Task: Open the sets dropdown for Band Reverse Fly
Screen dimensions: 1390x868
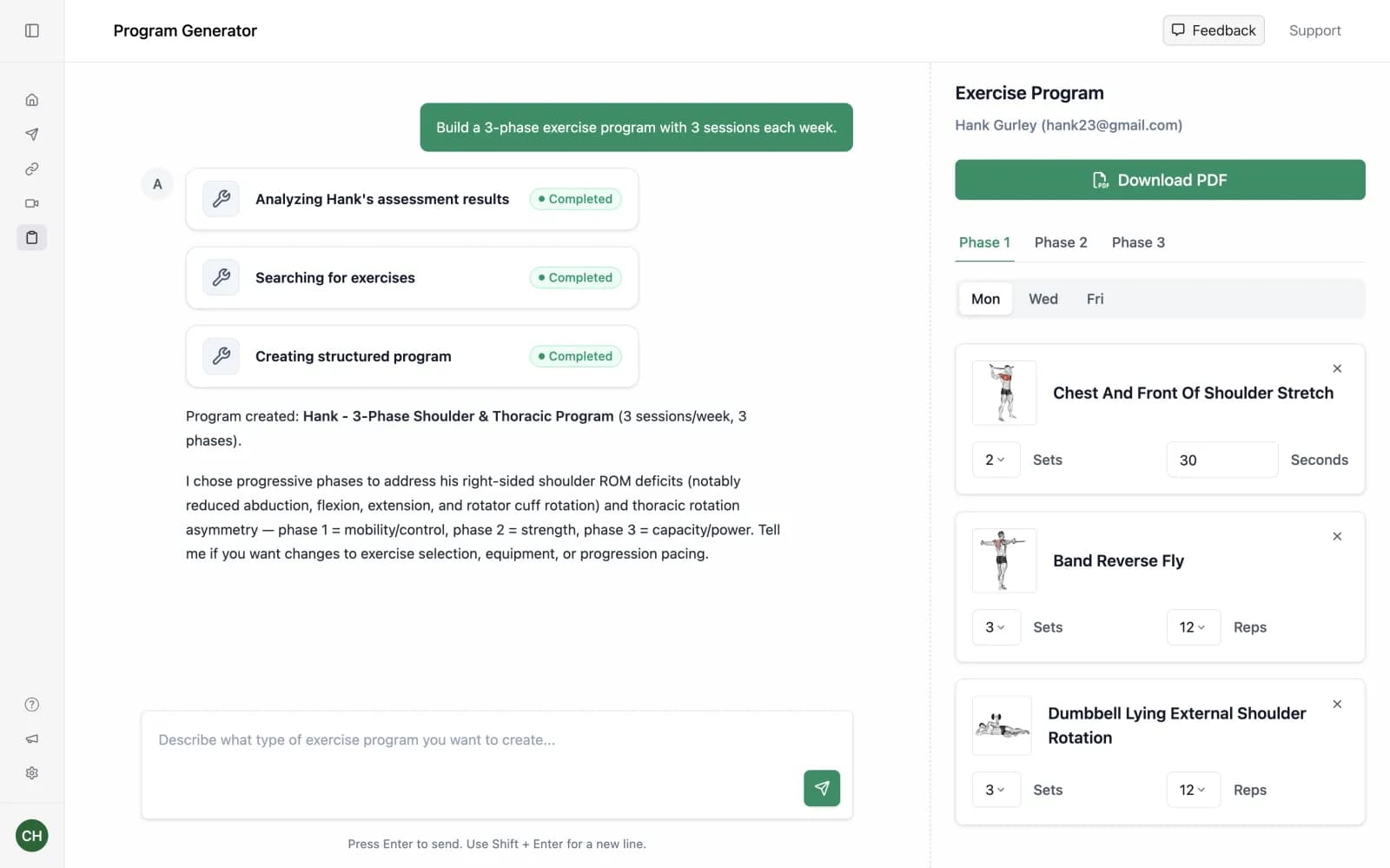Action: tap(996, 626)
